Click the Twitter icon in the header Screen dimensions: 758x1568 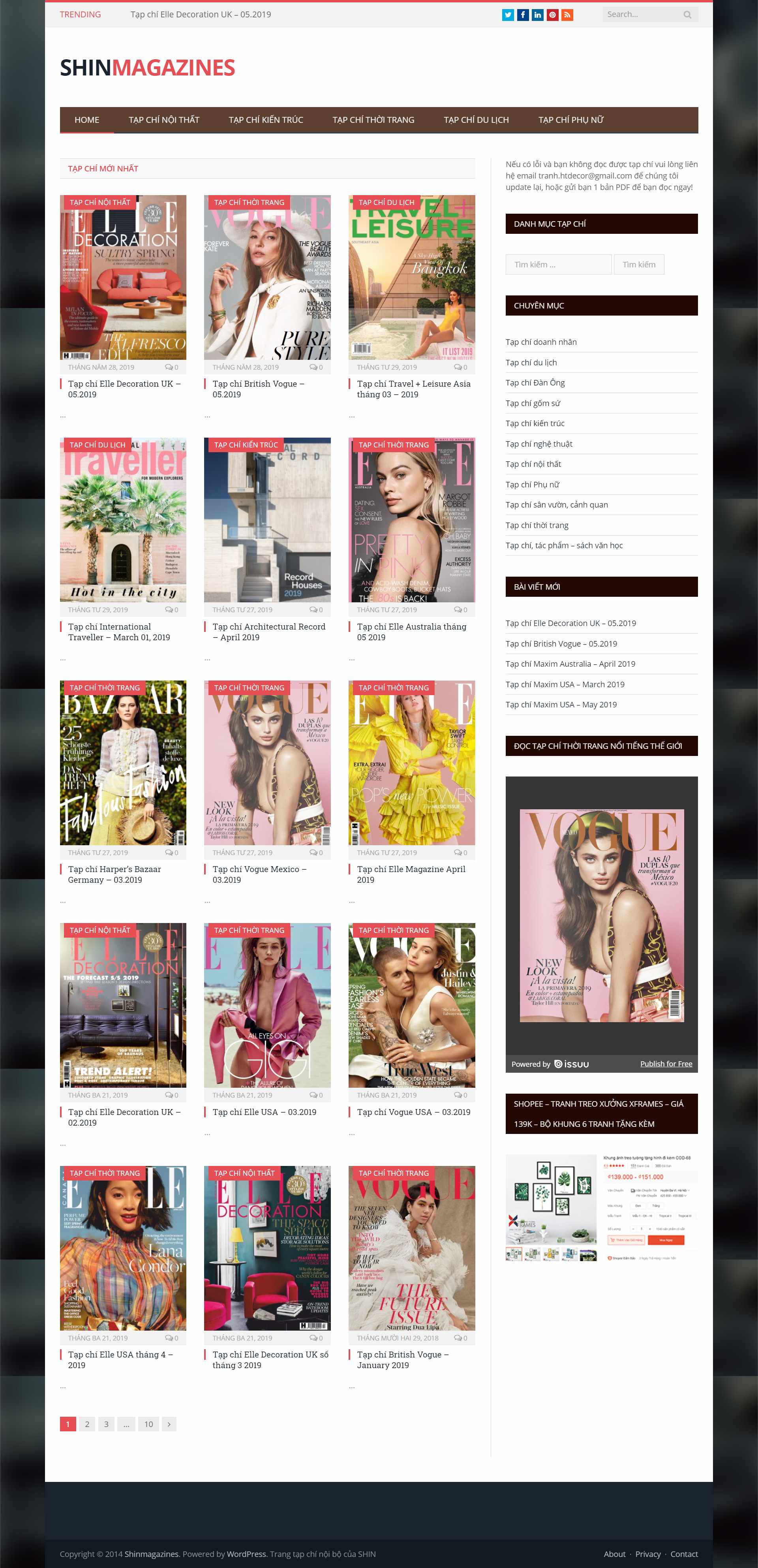click(x=508, y=15)
